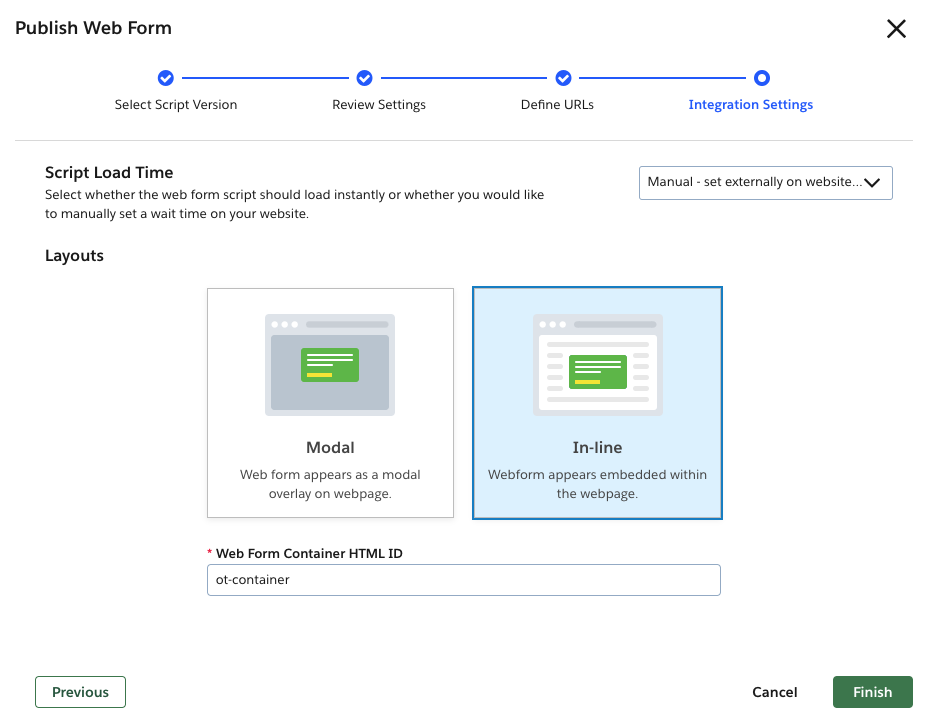
Task: Return to the Define URLs step
Action: [x=557, y=104]
